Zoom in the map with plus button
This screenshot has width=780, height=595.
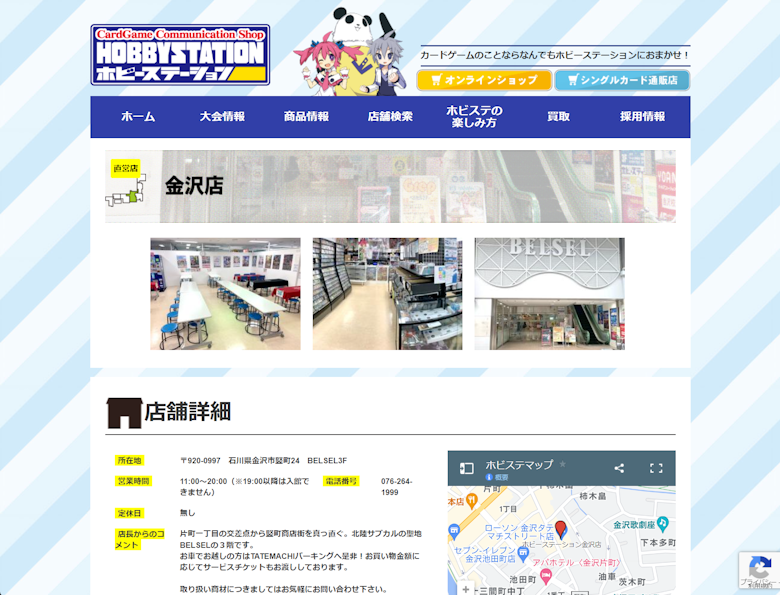(x=466, y=589)
